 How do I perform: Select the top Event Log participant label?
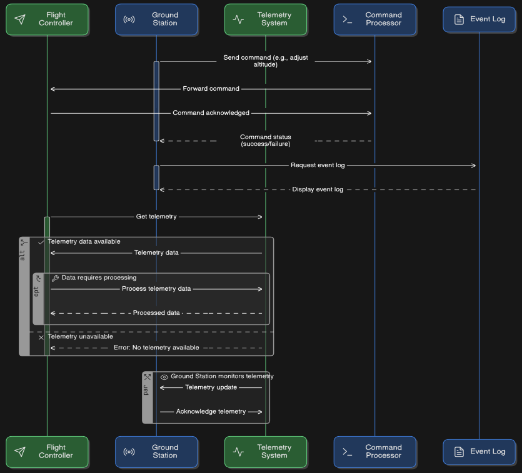pos(488,19)
